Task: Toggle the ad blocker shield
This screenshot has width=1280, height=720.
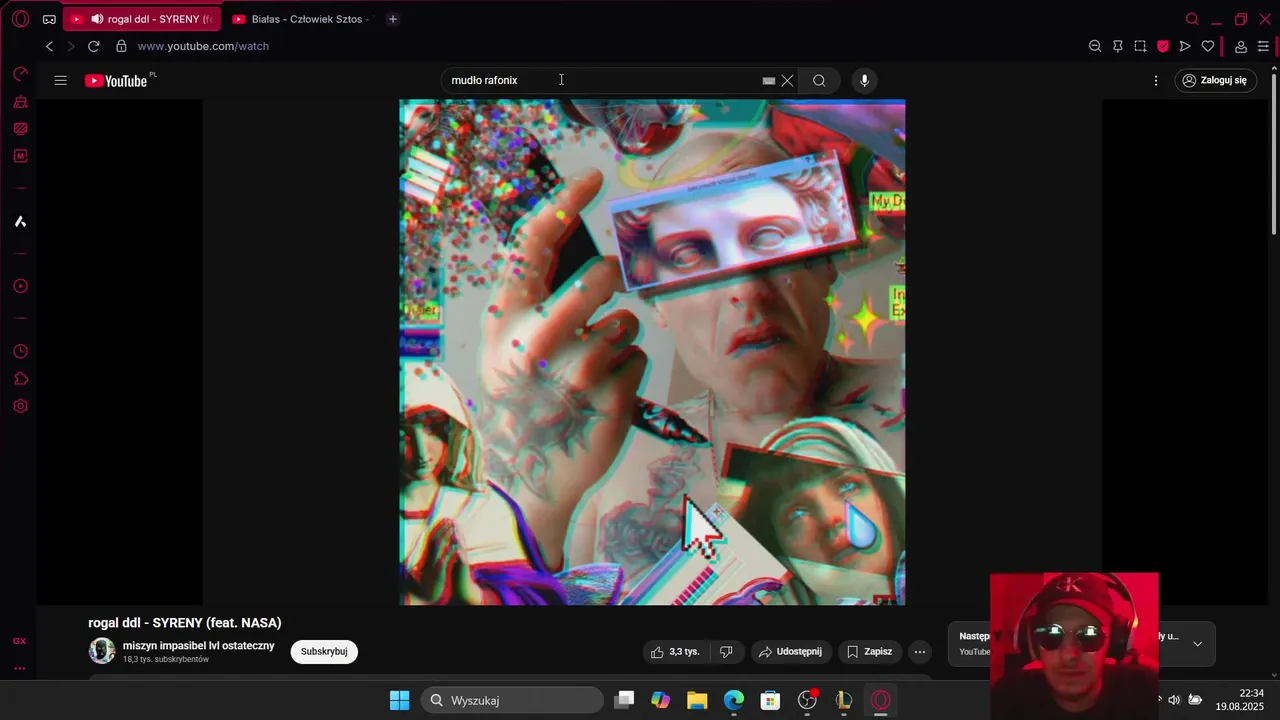Action: click(1163, 46)
